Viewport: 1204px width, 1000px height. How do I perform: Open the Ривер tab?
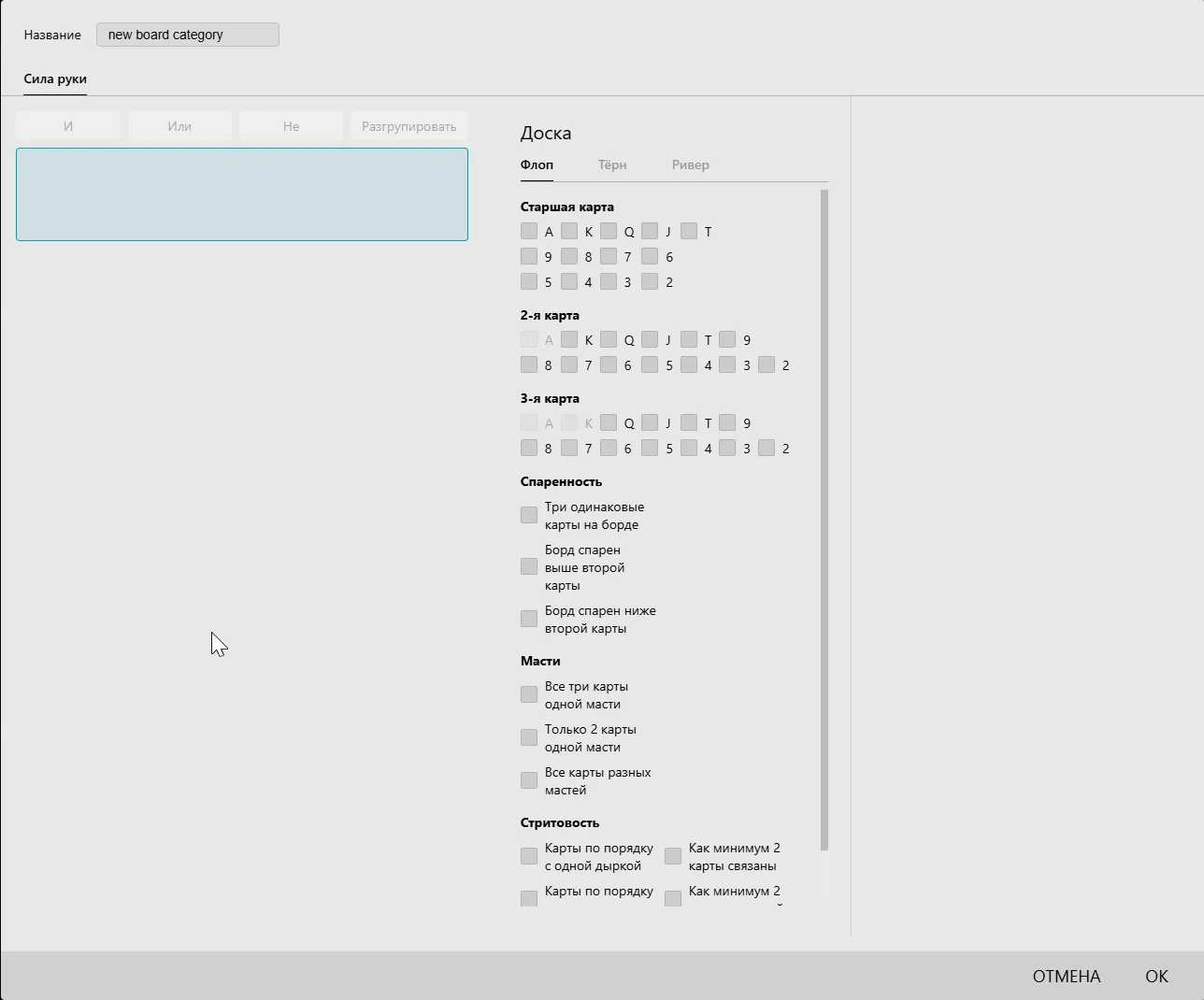690,165
